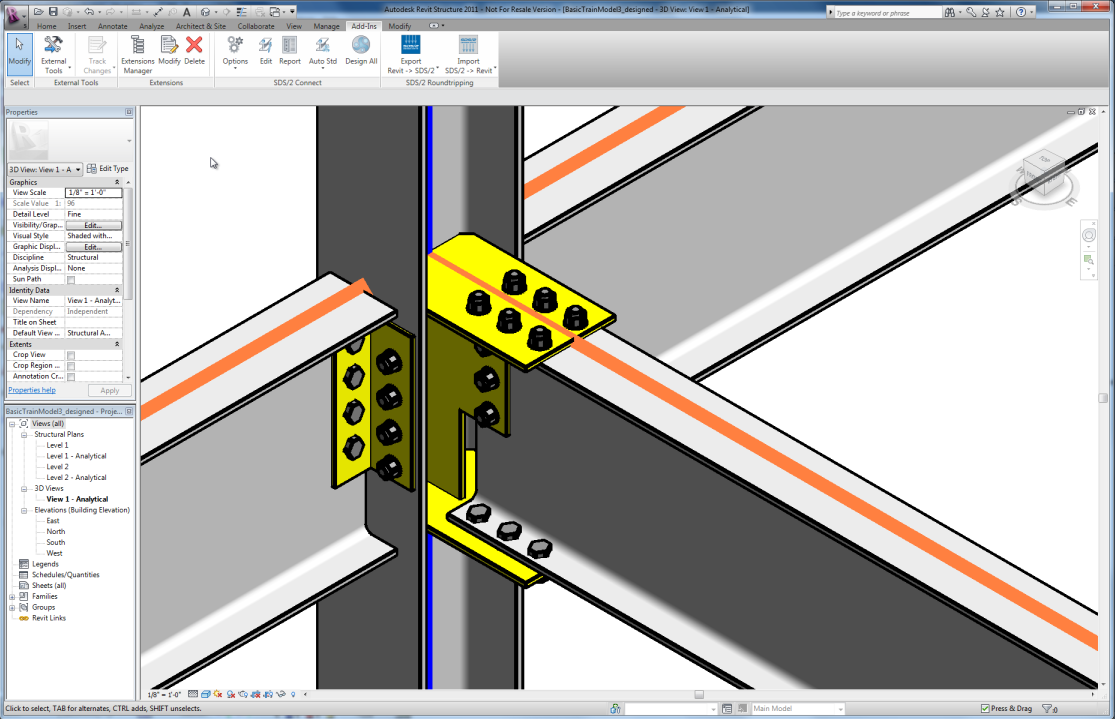Viewport: 1115px width, 719px height.
Task: Open the Extensions Manager tool
Action: (138, 45)
